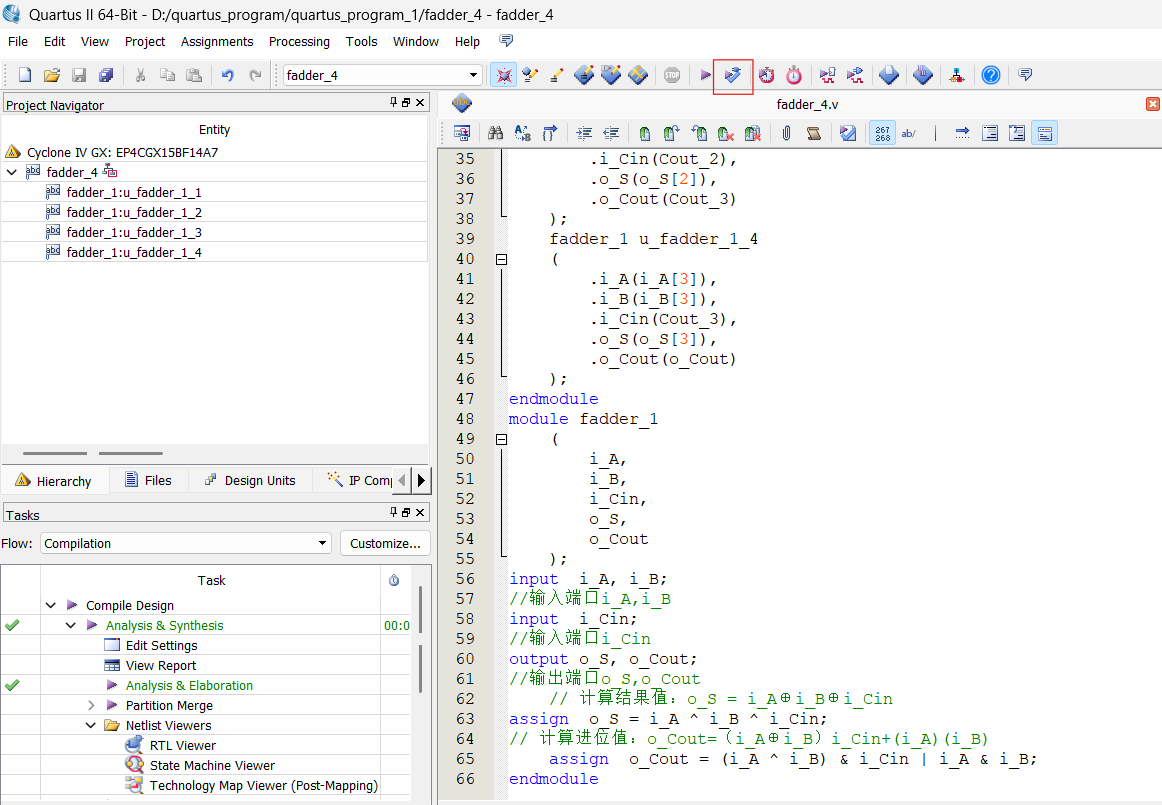The width and height of the screenshot is (1162, 805).
Task: Open the Flow Compilation dropdown
Action: (x=322, y=543)
